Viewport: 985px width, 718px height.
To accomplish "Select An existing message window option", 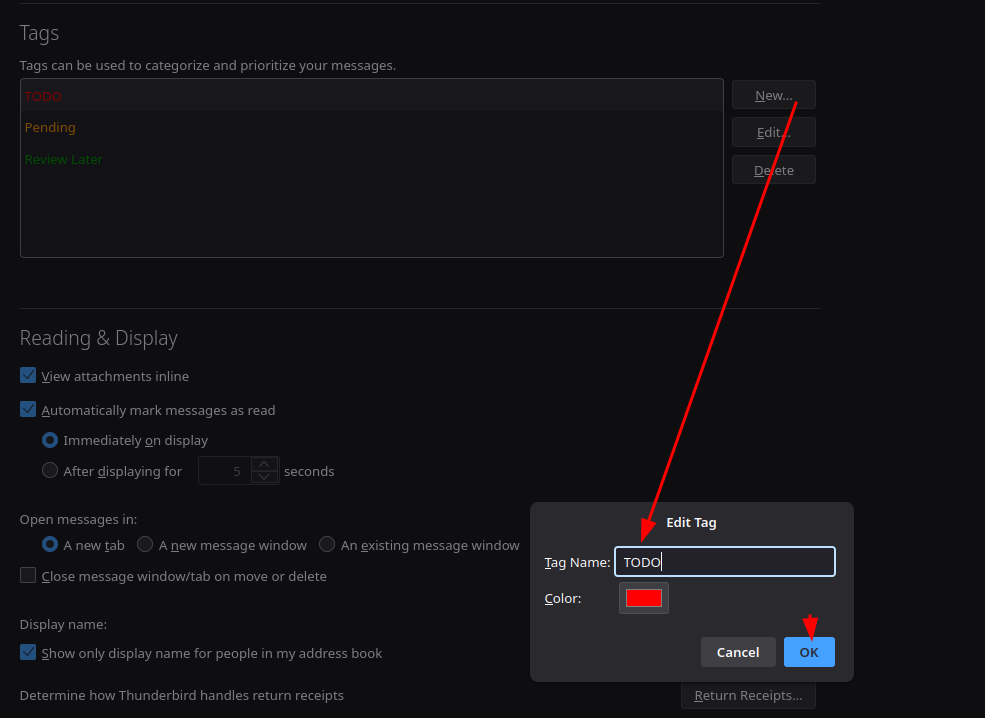I will [x=327, y=545].
